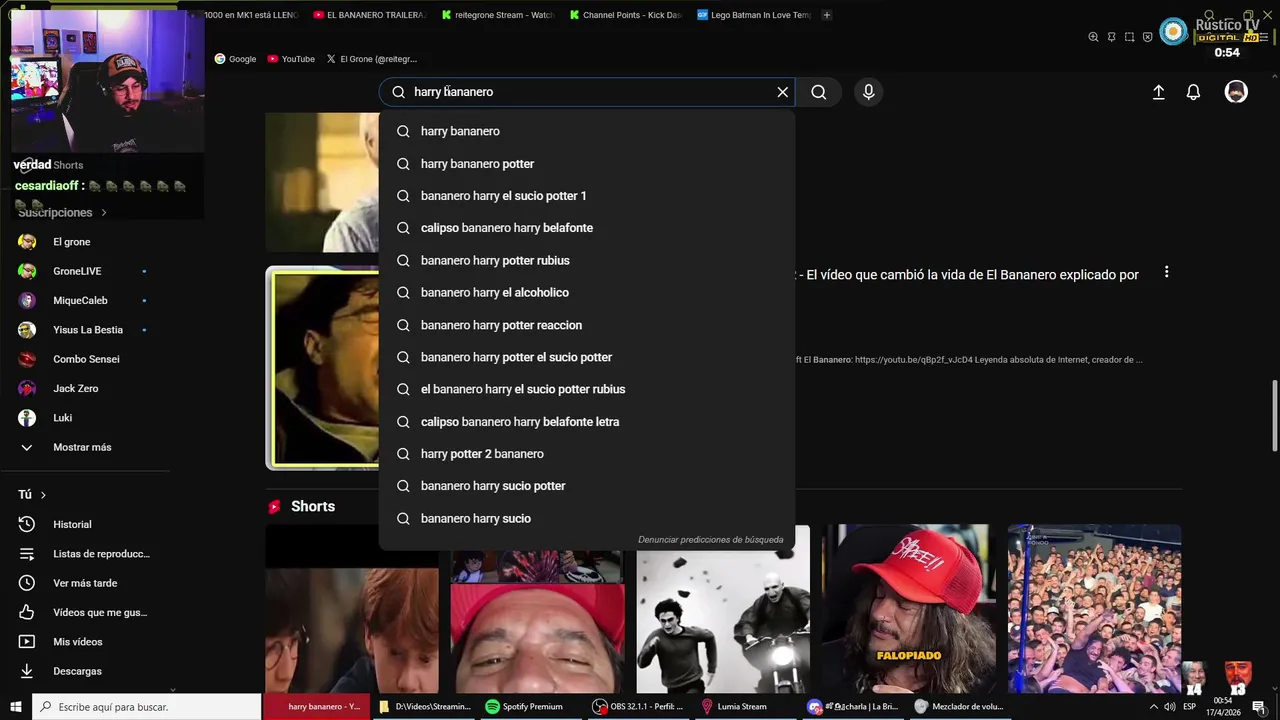
Task: Pick the last suggestion 'bananero harry sucio'
Action: (x=587, y=518)
